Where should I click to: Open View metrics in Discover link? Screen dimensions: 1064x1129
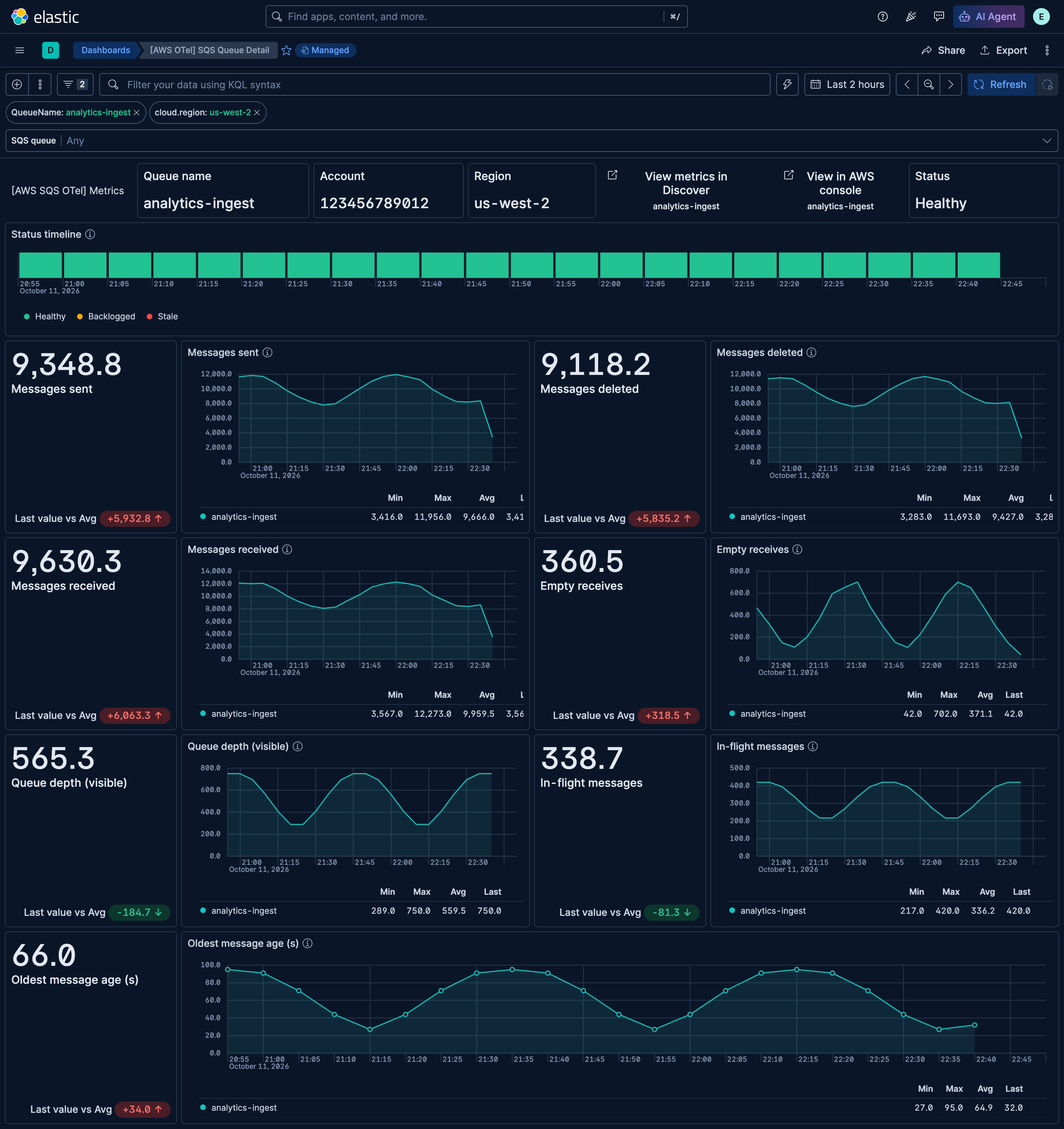pyautogui.click(x=686, y=190)
